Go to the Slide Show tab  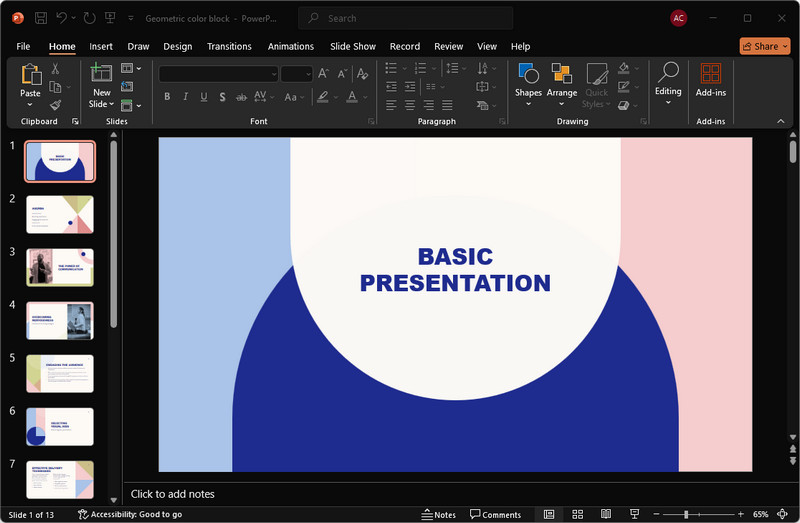[353, 46]
